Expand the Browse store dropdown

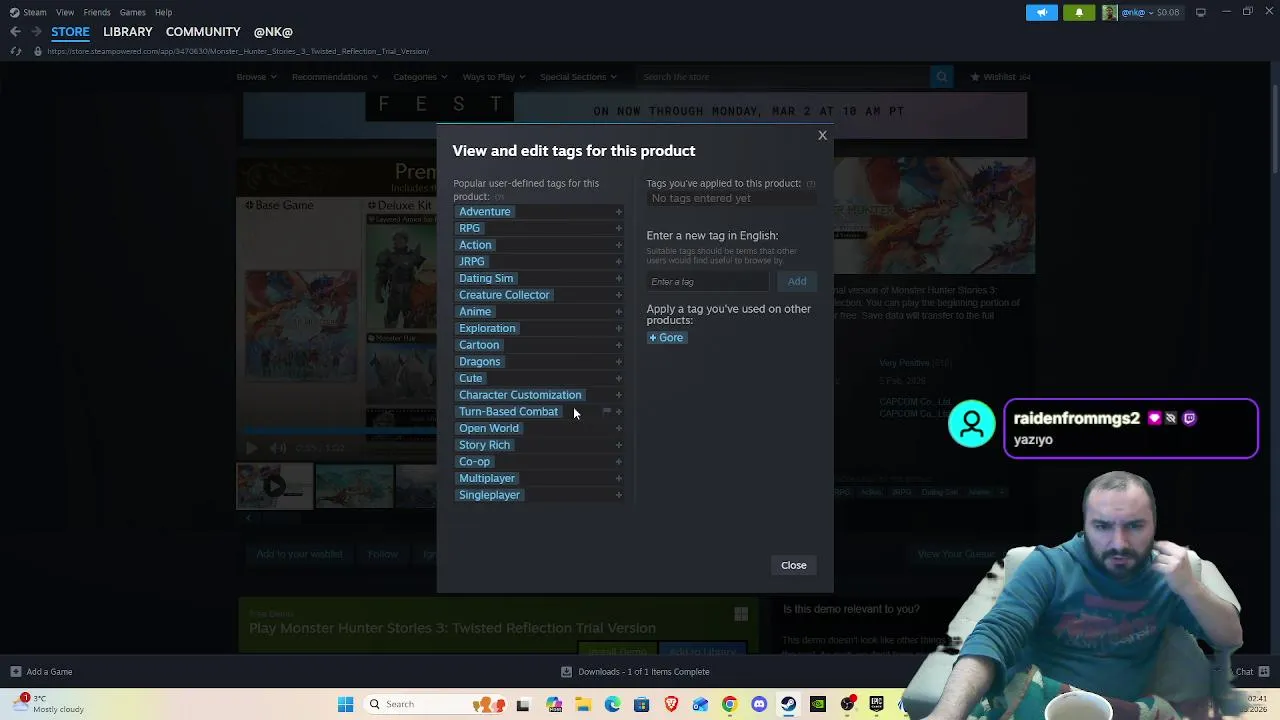[256, 77]
